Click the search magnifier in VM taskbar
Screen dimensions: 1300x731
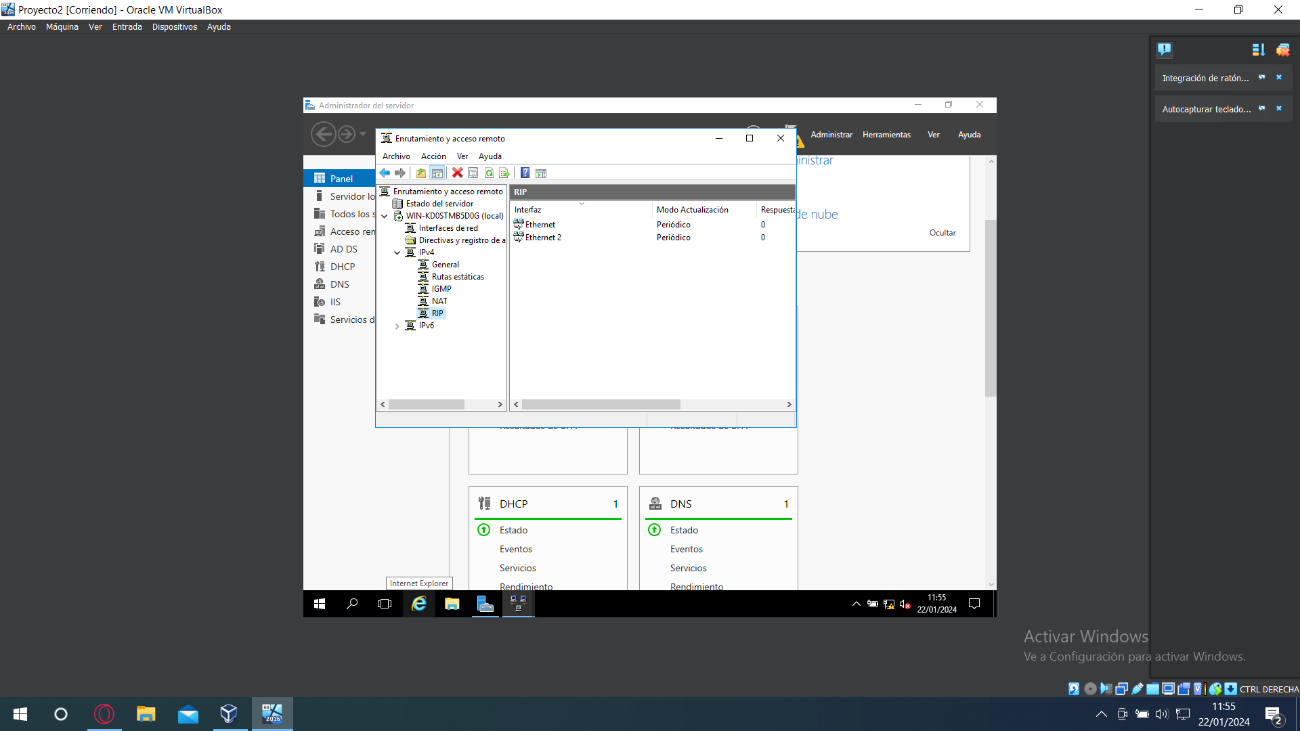(x=352, y=604)
